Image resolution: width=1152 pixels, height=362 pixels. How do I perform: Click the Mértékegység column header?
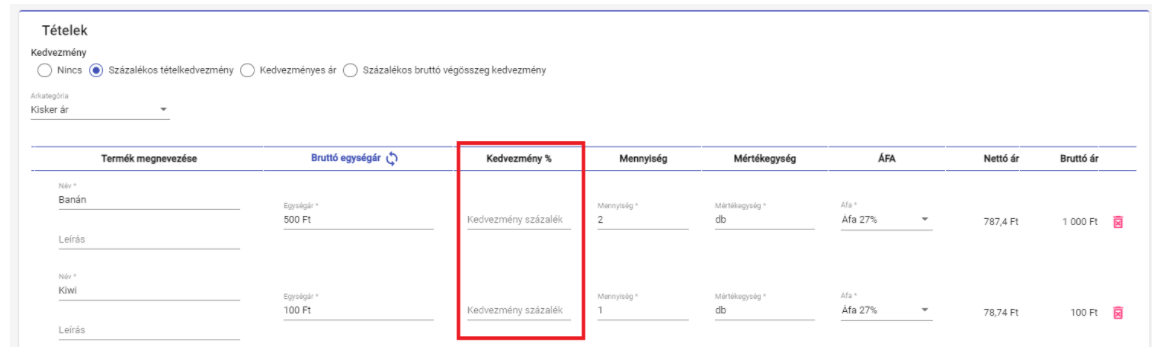pyautogui.click(x=765, y=159)
